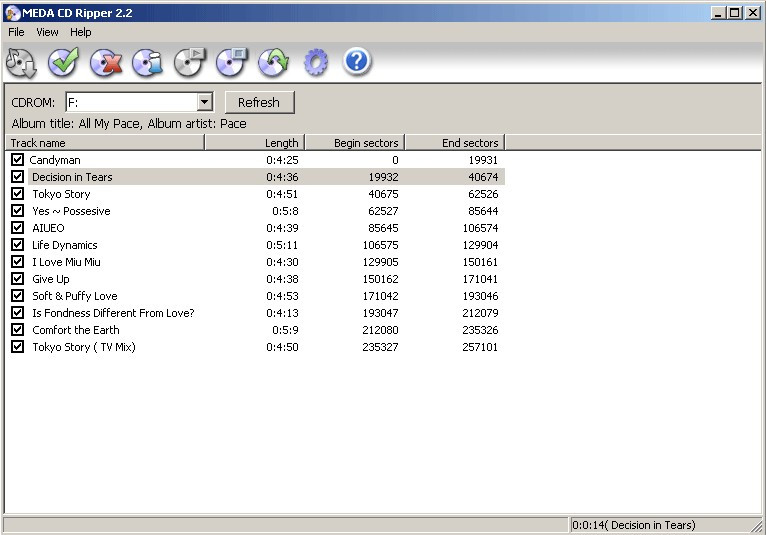
Task: Toggle checkbox for Tokyo Story length 0:4:51
Action: point(18,193)
